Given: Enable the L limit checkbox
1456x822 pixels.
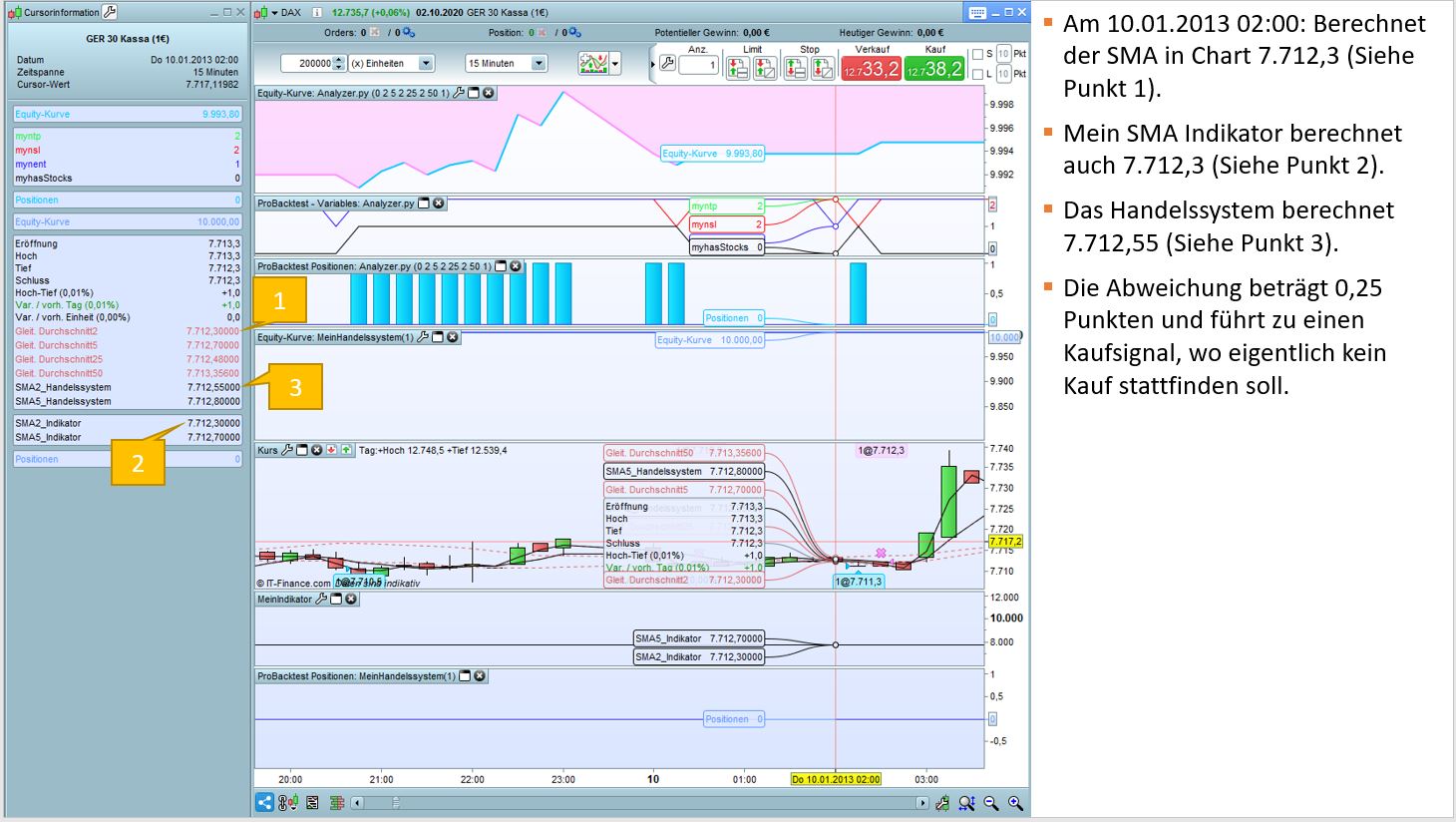Looking at the screenshot, I should click(x=977, y=74).
